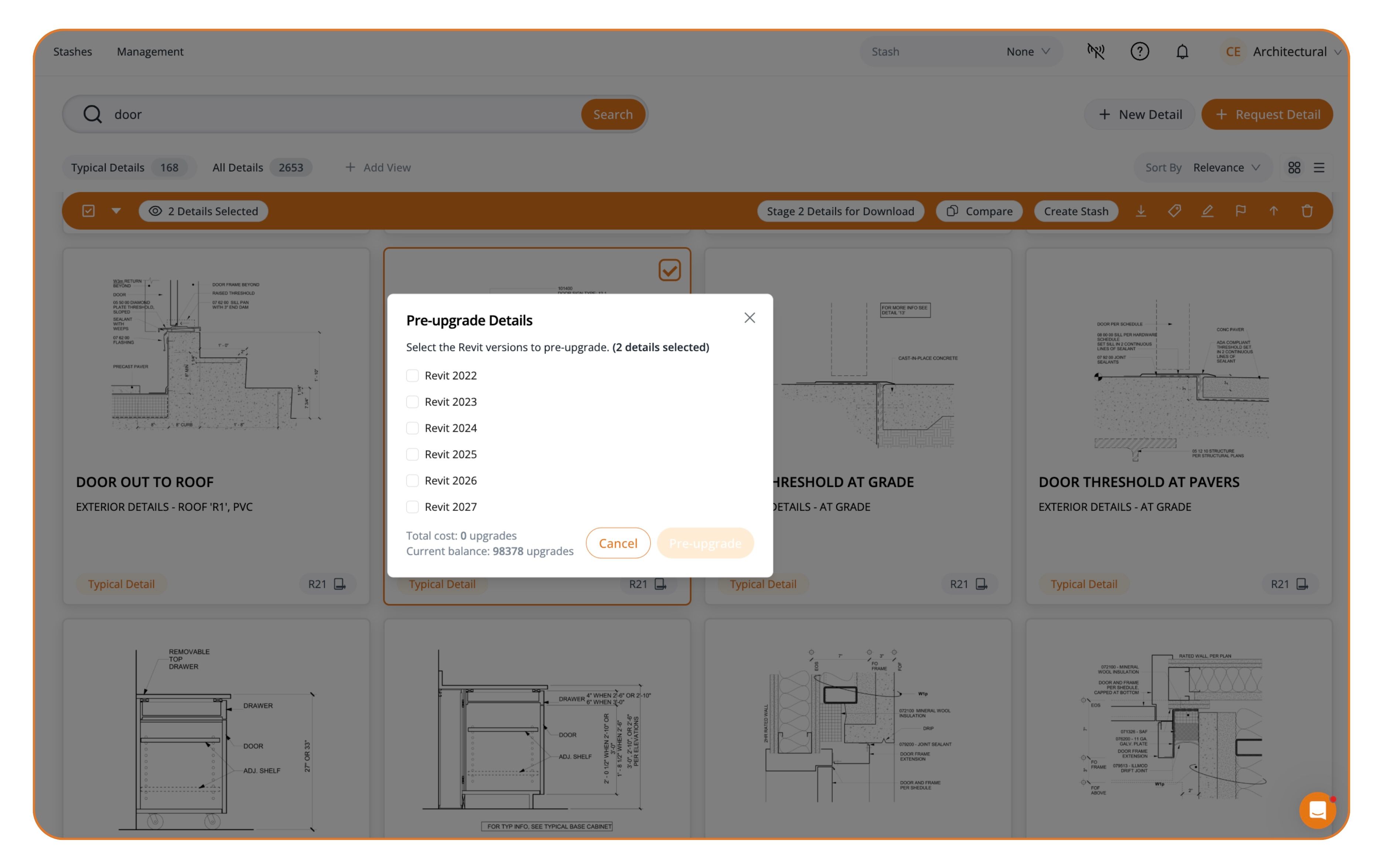
Task: Click the Request Detail button
Action: click(x=1267, y=114)
